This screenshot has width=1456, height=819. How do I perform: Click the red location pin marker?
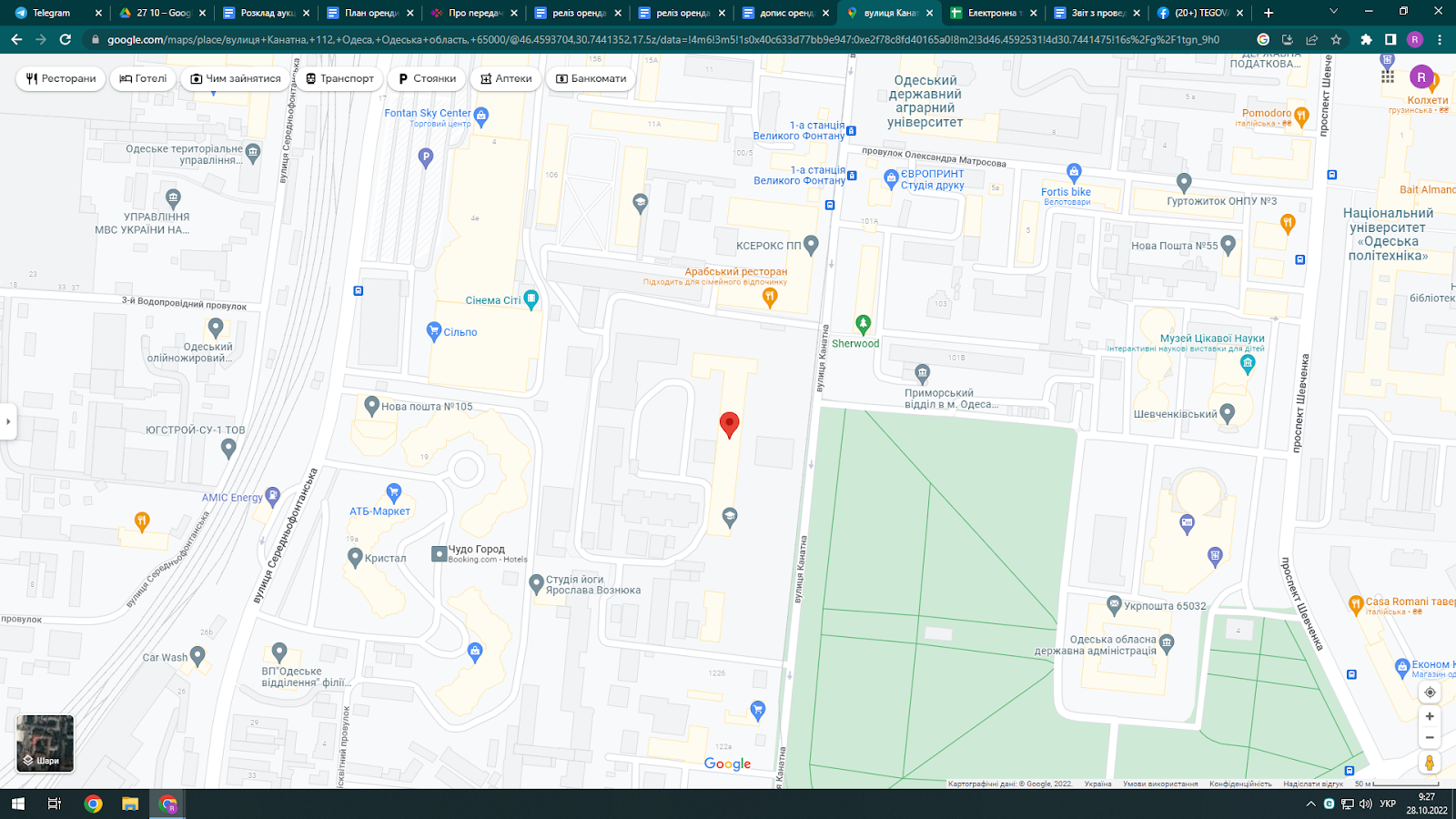[x=729, y=424]
